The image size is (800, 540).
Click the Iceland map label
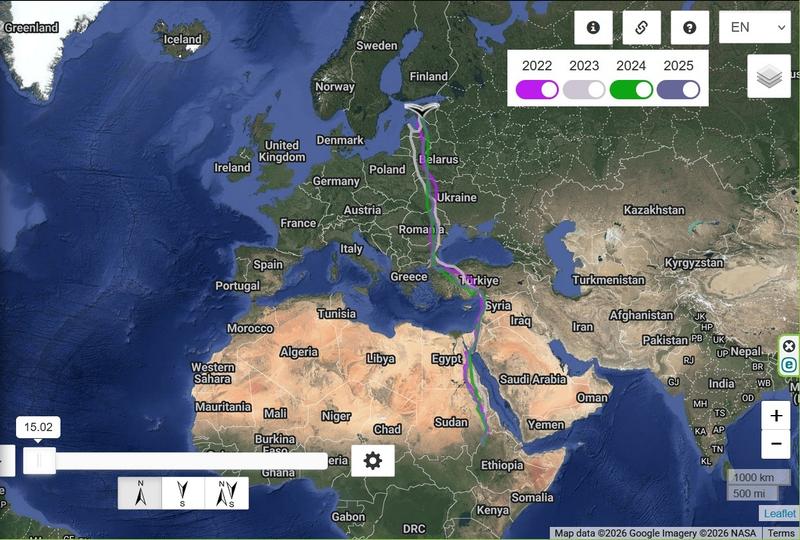[182, 39]
